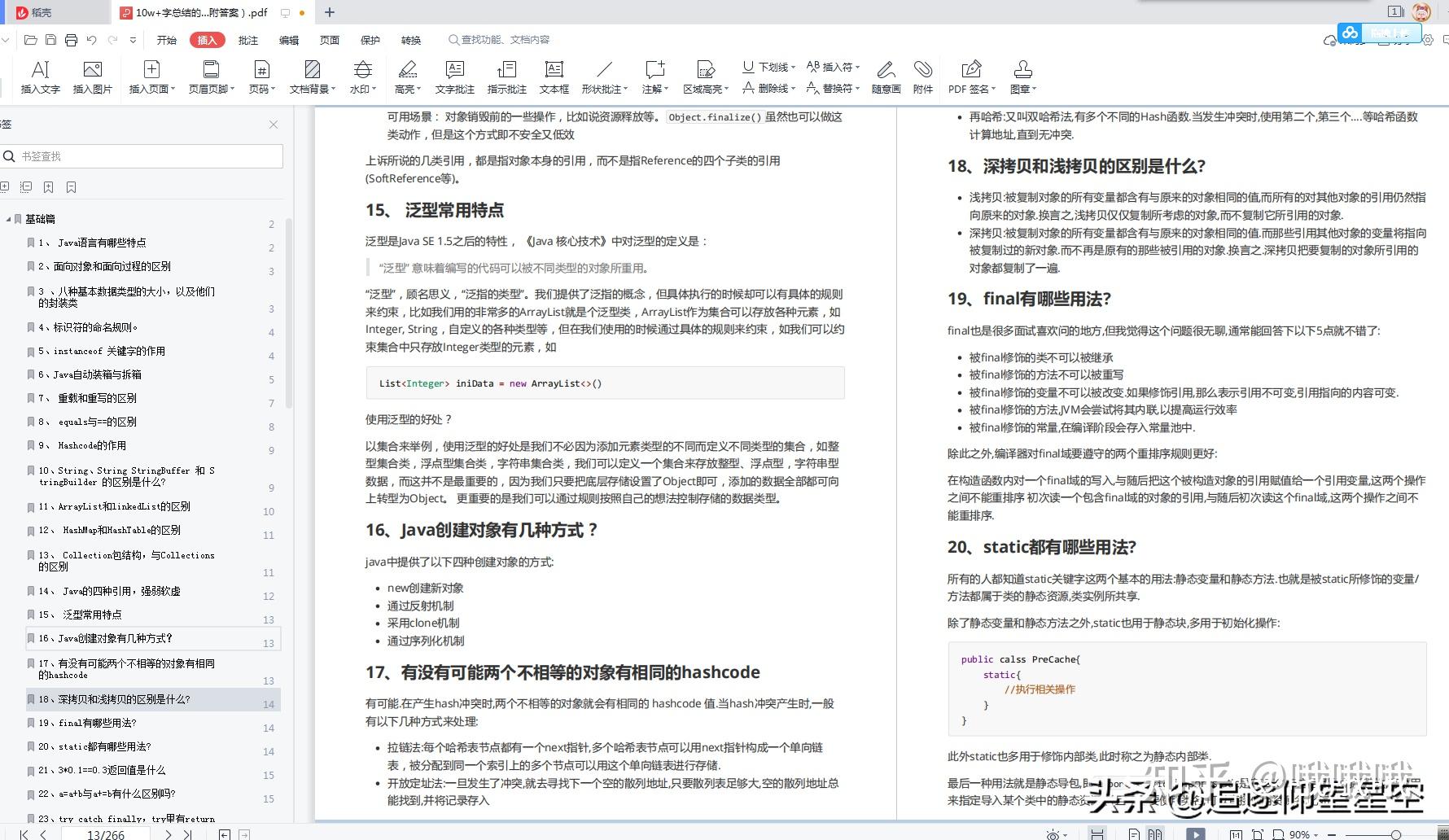Activate the 随意画 freehand draw tool

(886, 76)
